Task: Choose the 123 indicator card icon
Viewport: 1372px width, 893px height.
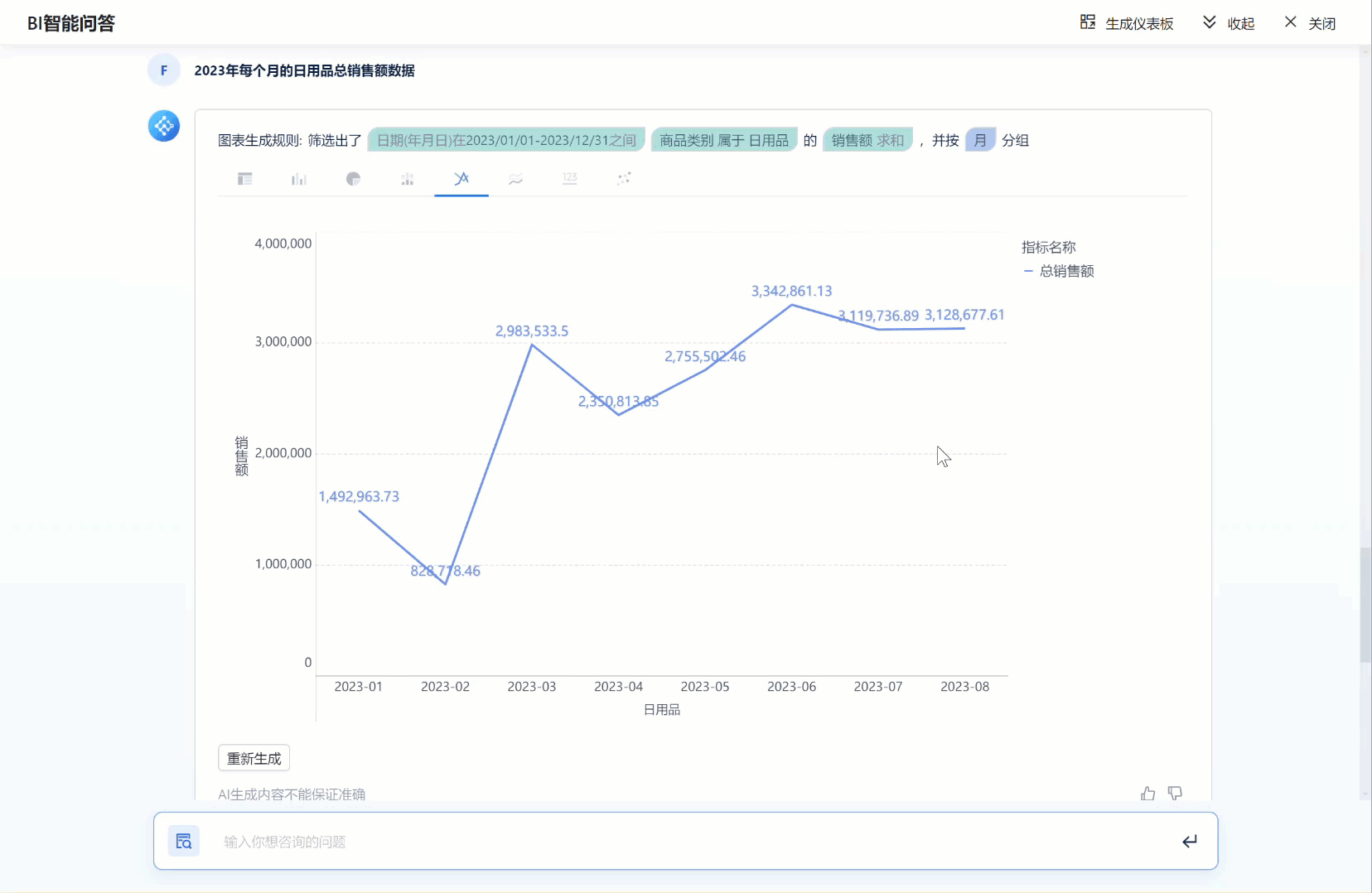Action: pos(569,179)
